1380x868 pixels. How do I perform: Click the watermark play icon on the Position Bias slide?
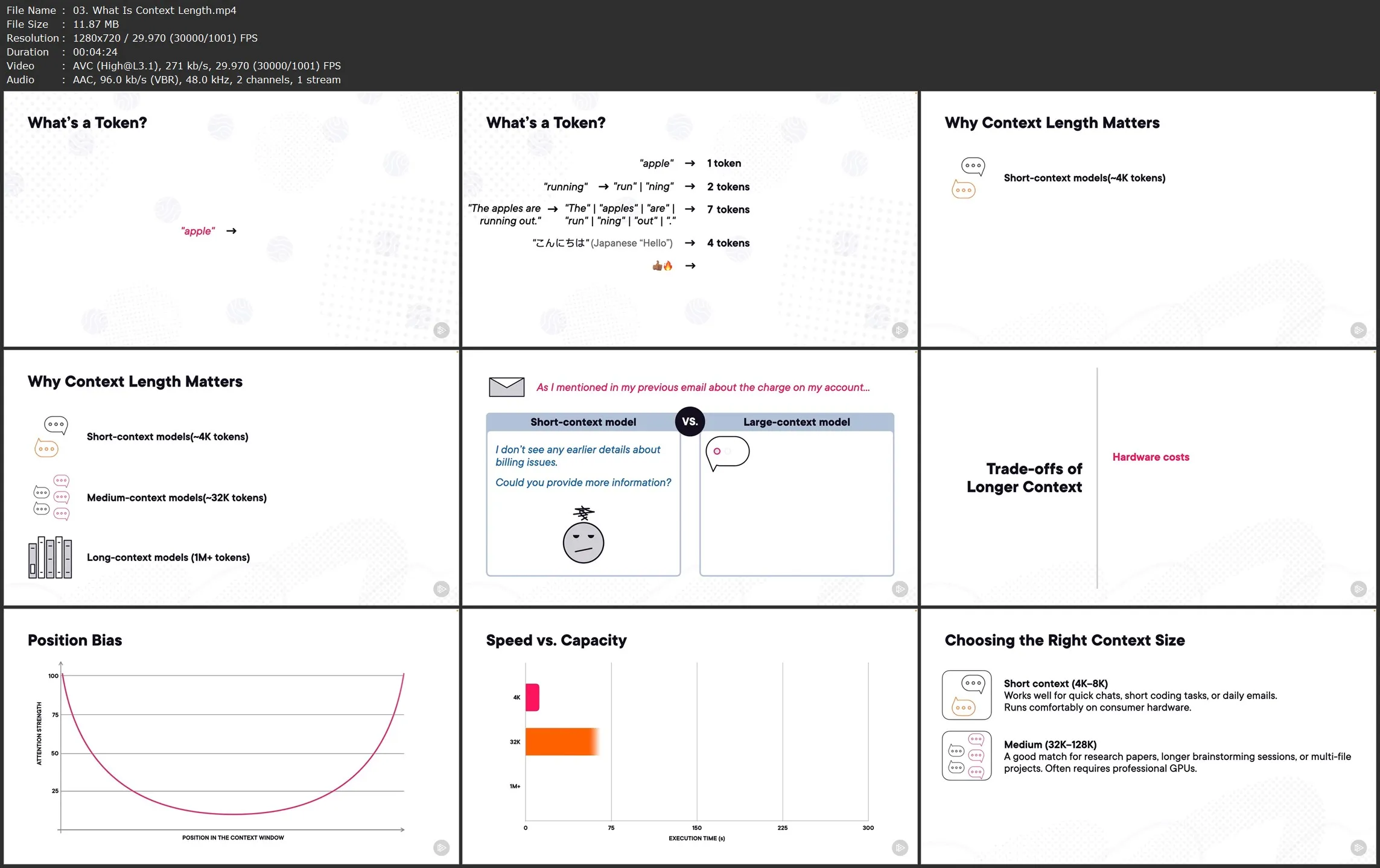point(441,847)
